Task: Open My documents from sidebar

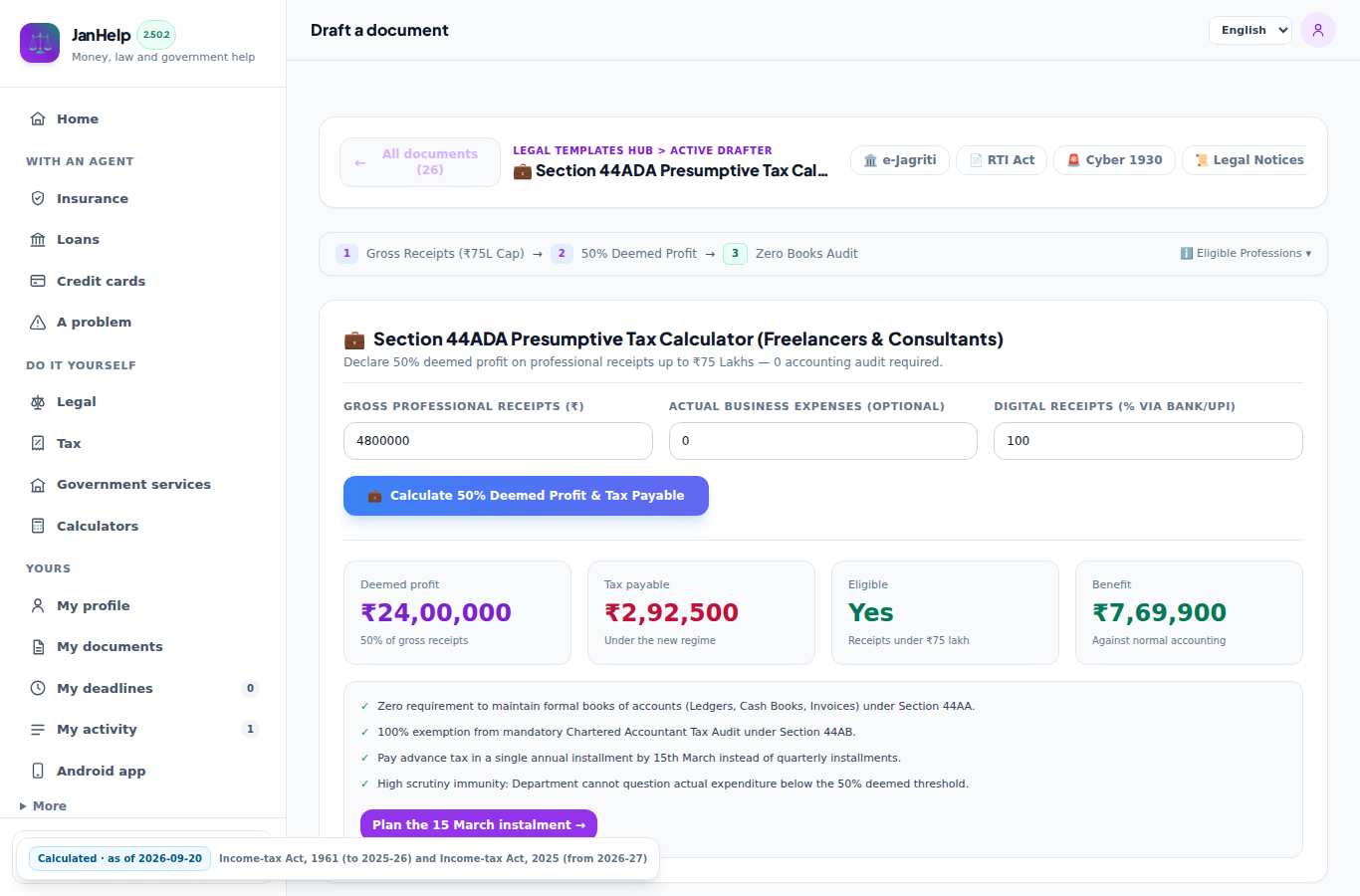Action: [143, 646]
